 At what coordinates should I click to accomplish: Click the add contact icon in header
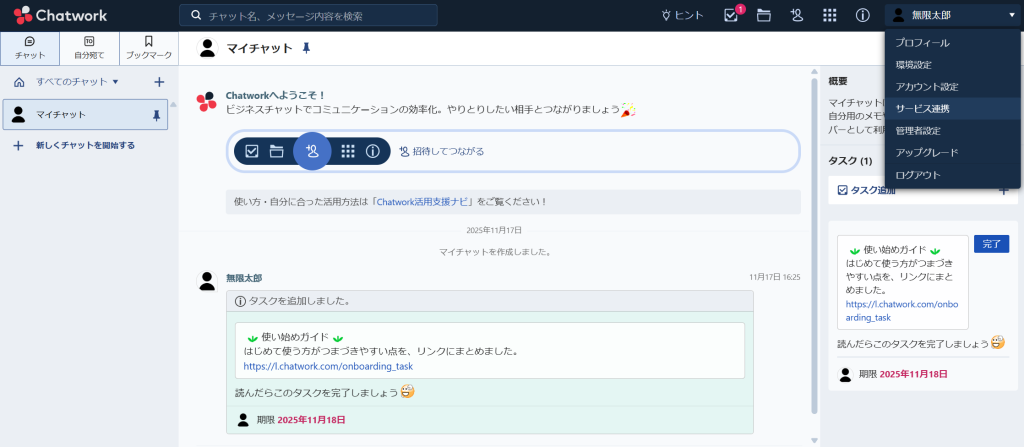tap(796, 15)
